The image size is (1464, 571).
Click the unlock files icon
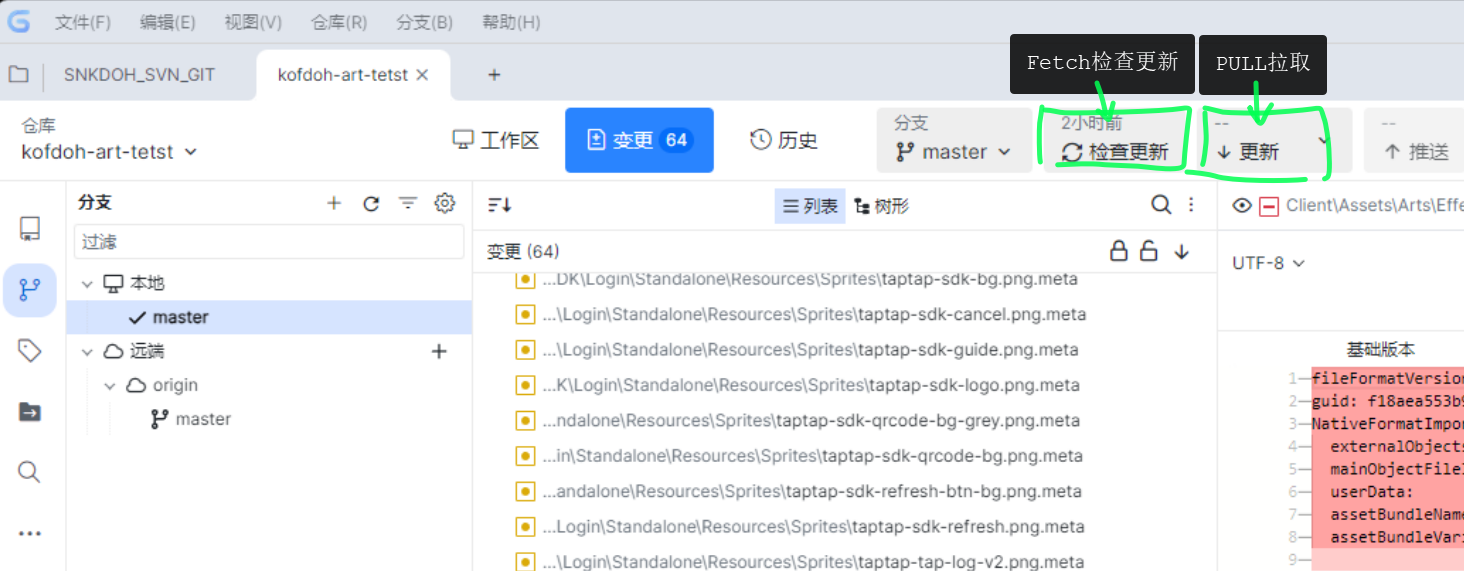click(1149, 251)
